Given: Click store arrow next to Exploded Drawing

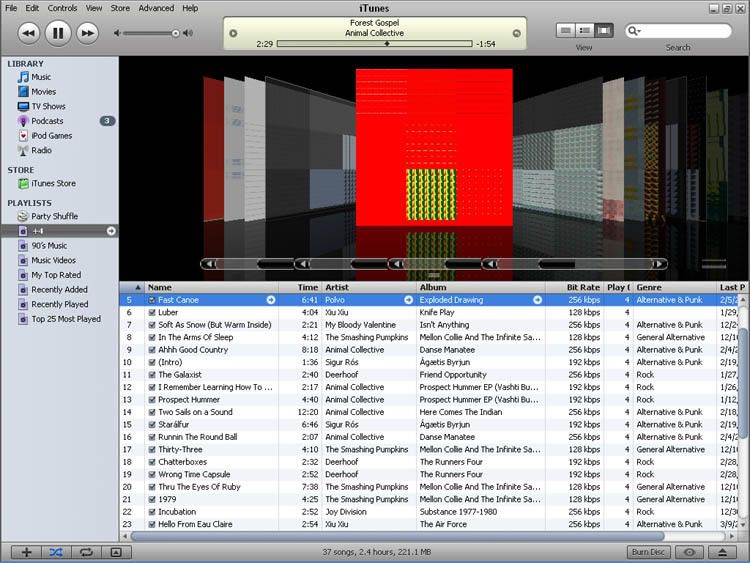Looking at the screenshot, I should pyautogui.click(x=538, y=300).
